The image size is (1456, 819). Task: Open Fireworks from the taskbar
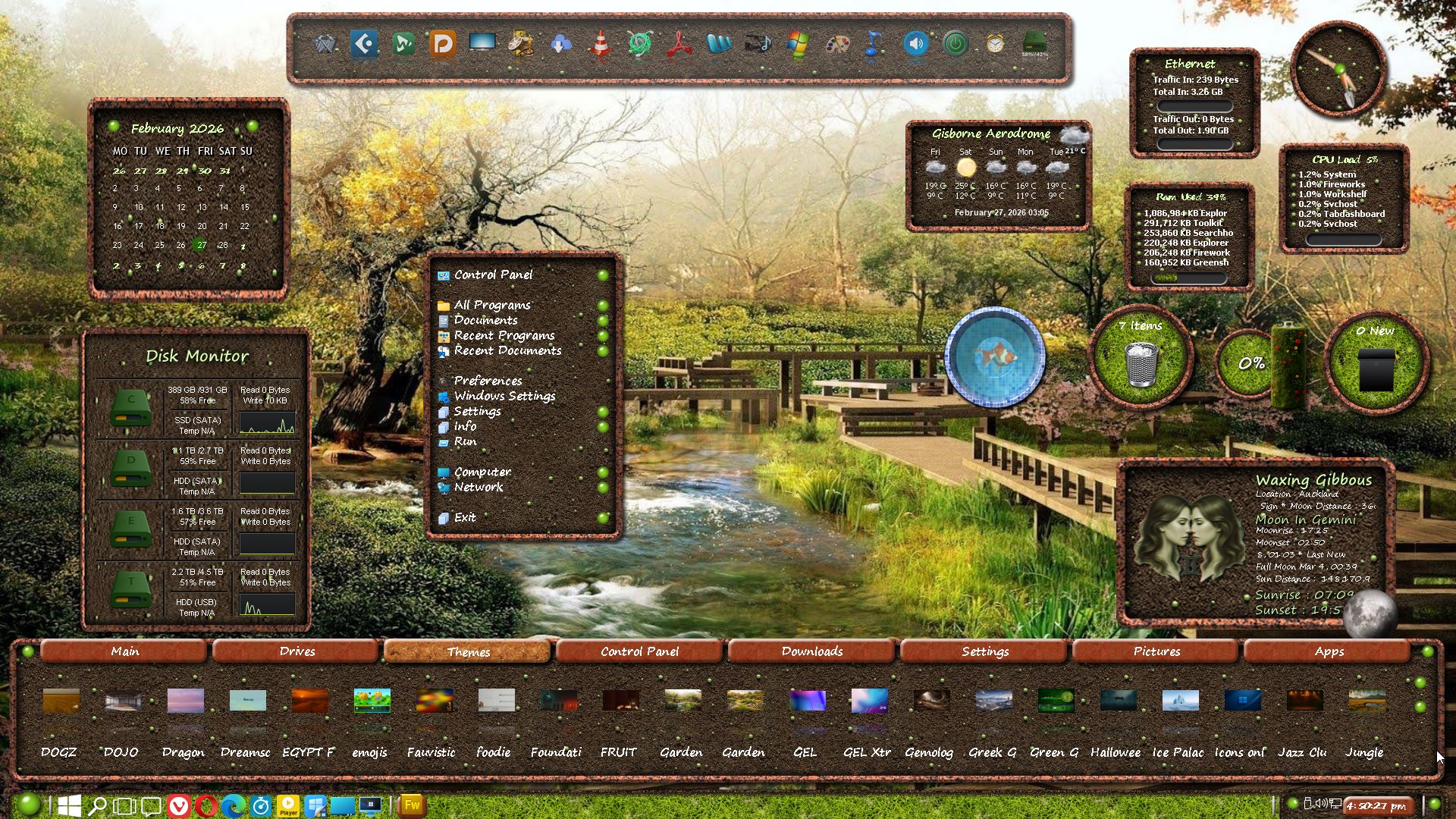click(412, 805)
